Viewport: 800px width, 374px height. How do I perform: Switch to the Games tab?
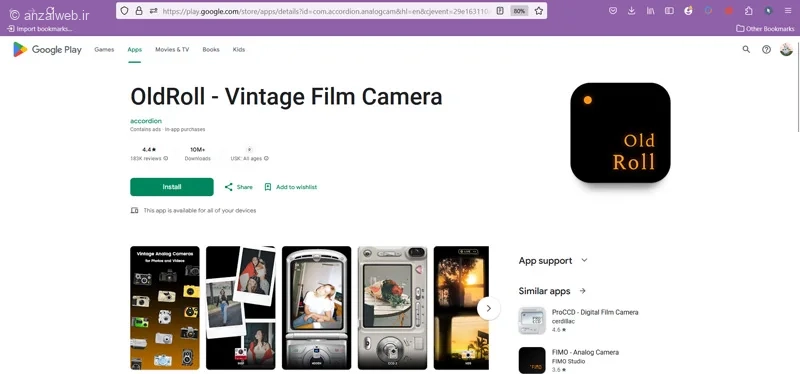pos(104,49)
